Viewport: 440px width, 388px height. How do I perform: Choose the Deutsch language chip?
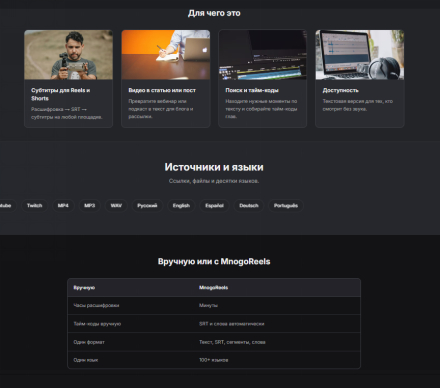249,205
